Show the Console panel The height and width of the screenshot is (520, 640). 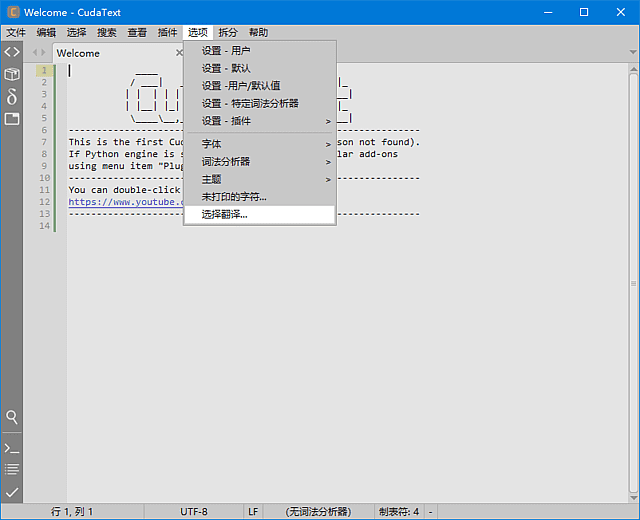pyautogui.click(x=11, y=448)
